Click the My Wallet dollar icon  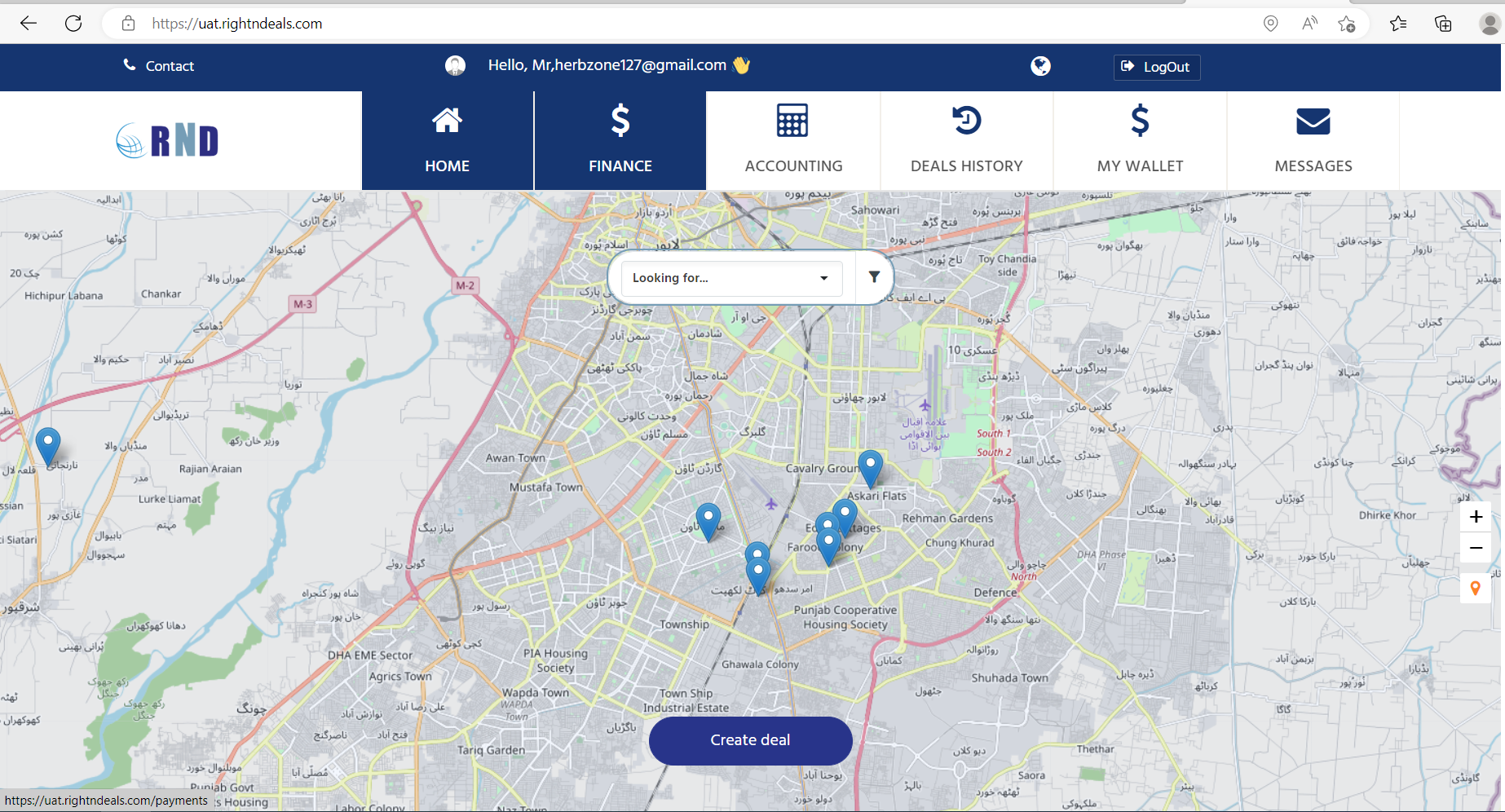click(x=1140, y=120)
